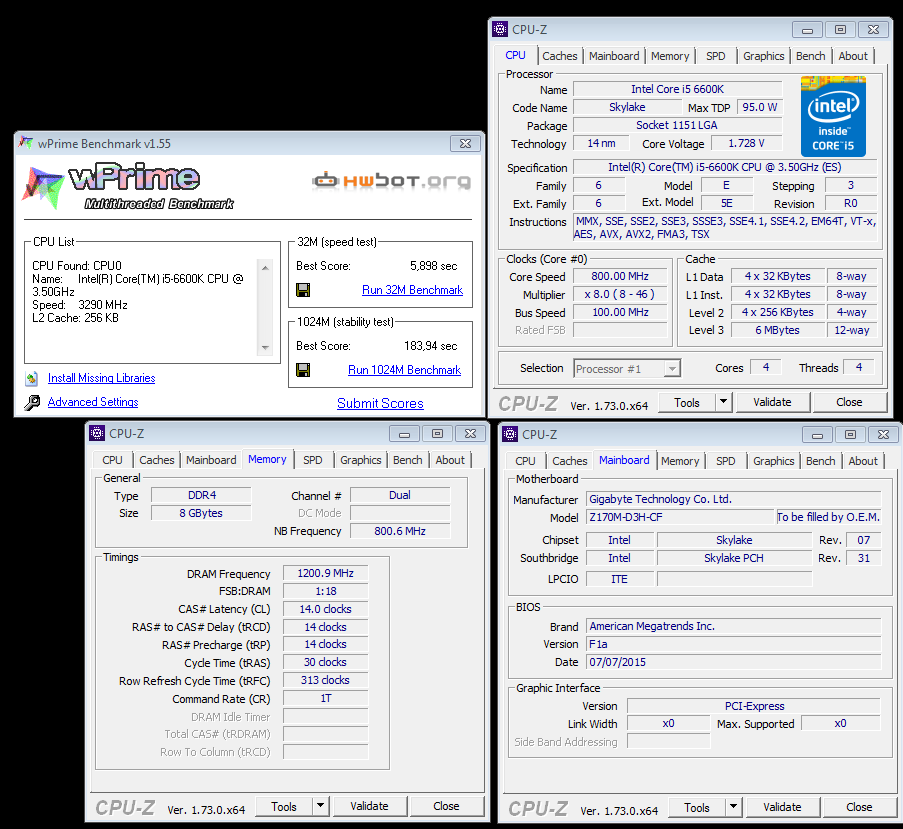
Task: Switch to Caches tab in the CPU window
Action: coord(560,56)
